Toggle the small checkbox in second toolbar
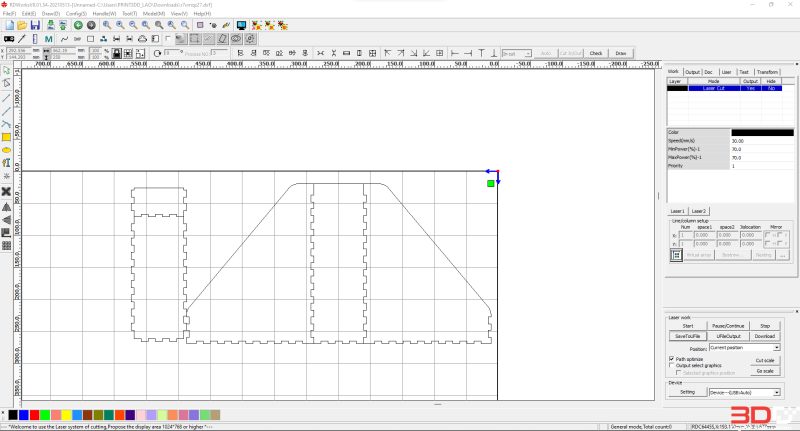This screenshot has height=431, width=800. coord(167,39)
